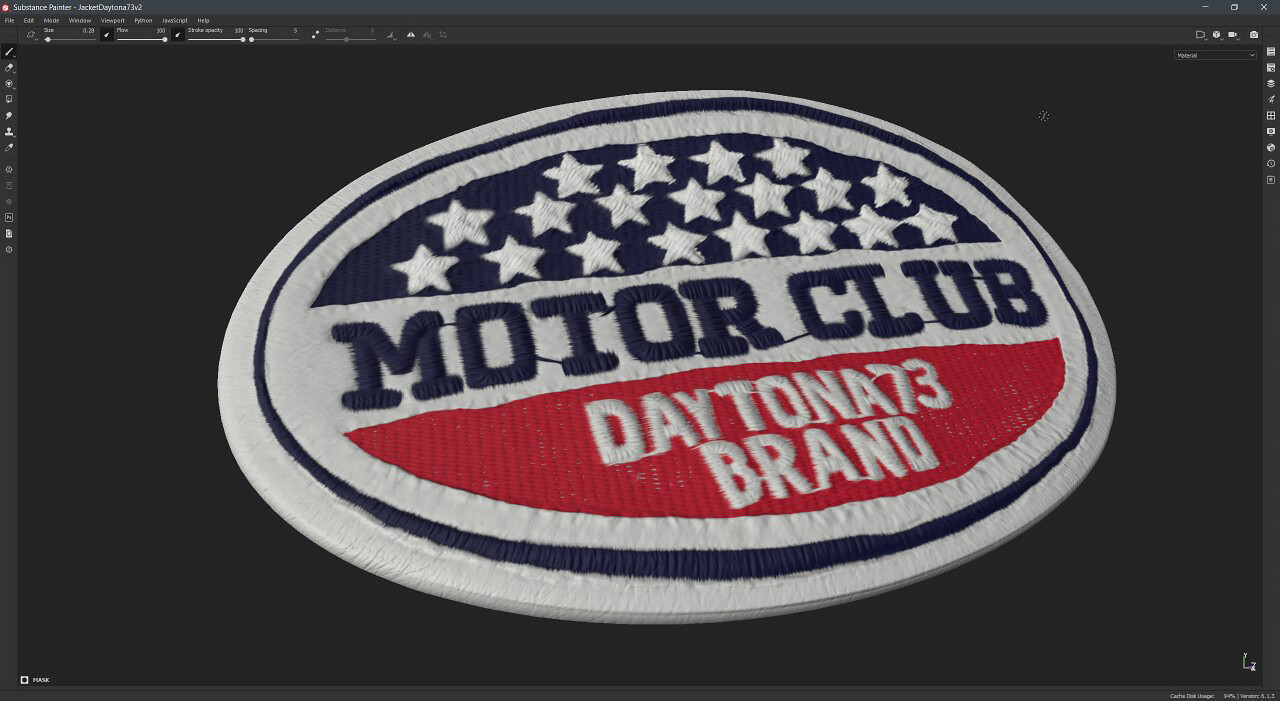
Task: Toggle Lazy Mouse icon before Distance
Action: point(315,34)
